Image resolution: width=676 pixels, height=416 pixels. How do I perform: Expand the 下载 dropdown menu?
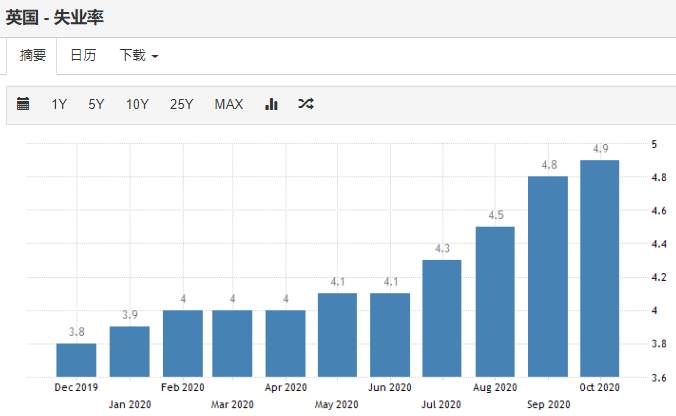click(139, 55)
